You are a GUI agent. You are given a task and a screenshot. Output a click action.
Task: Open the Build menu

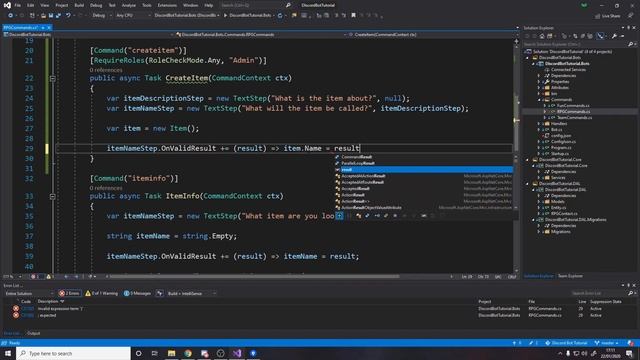(79, 5)
